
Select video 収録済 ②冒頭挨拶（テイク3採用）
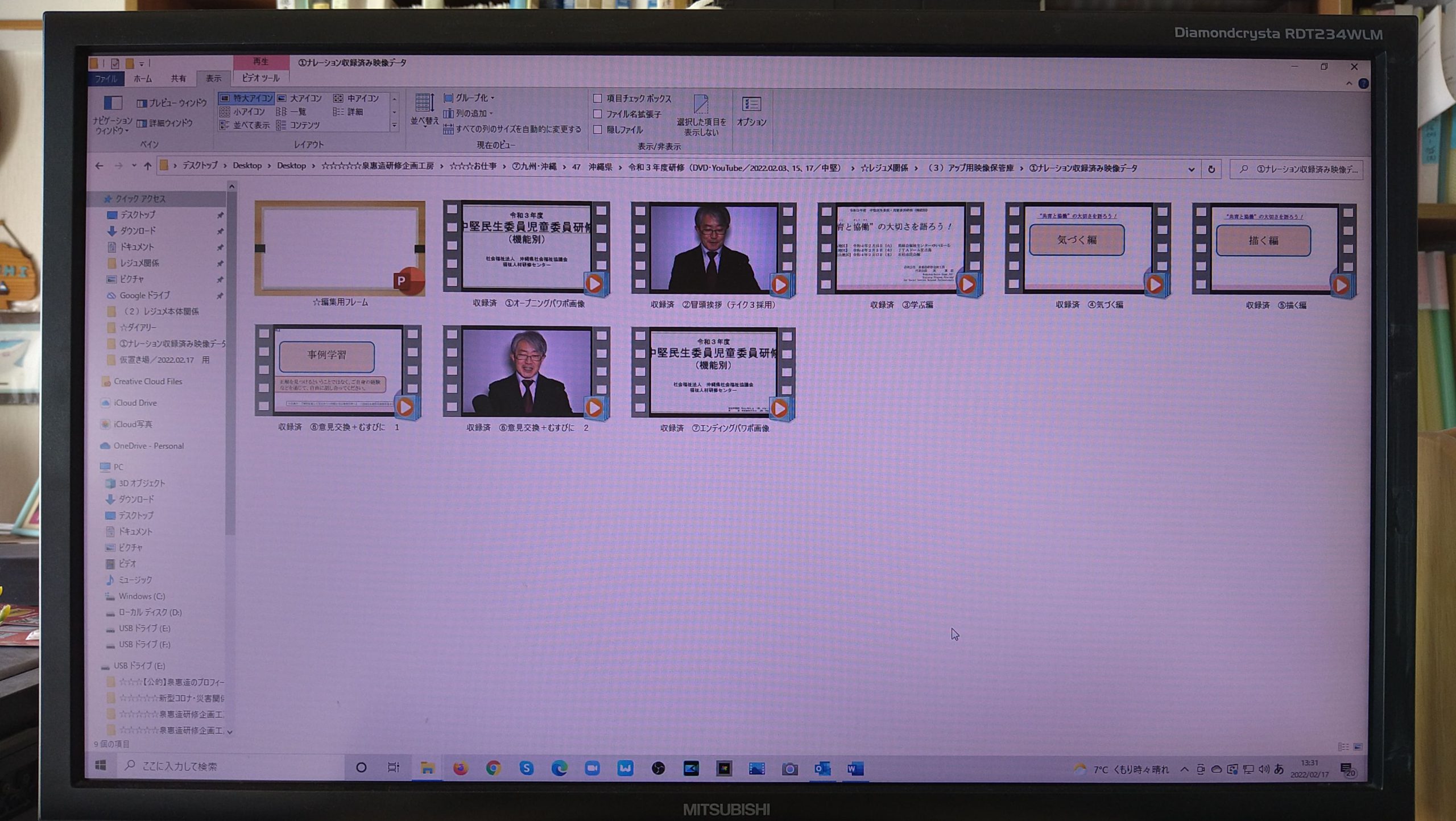click(713, 255)
